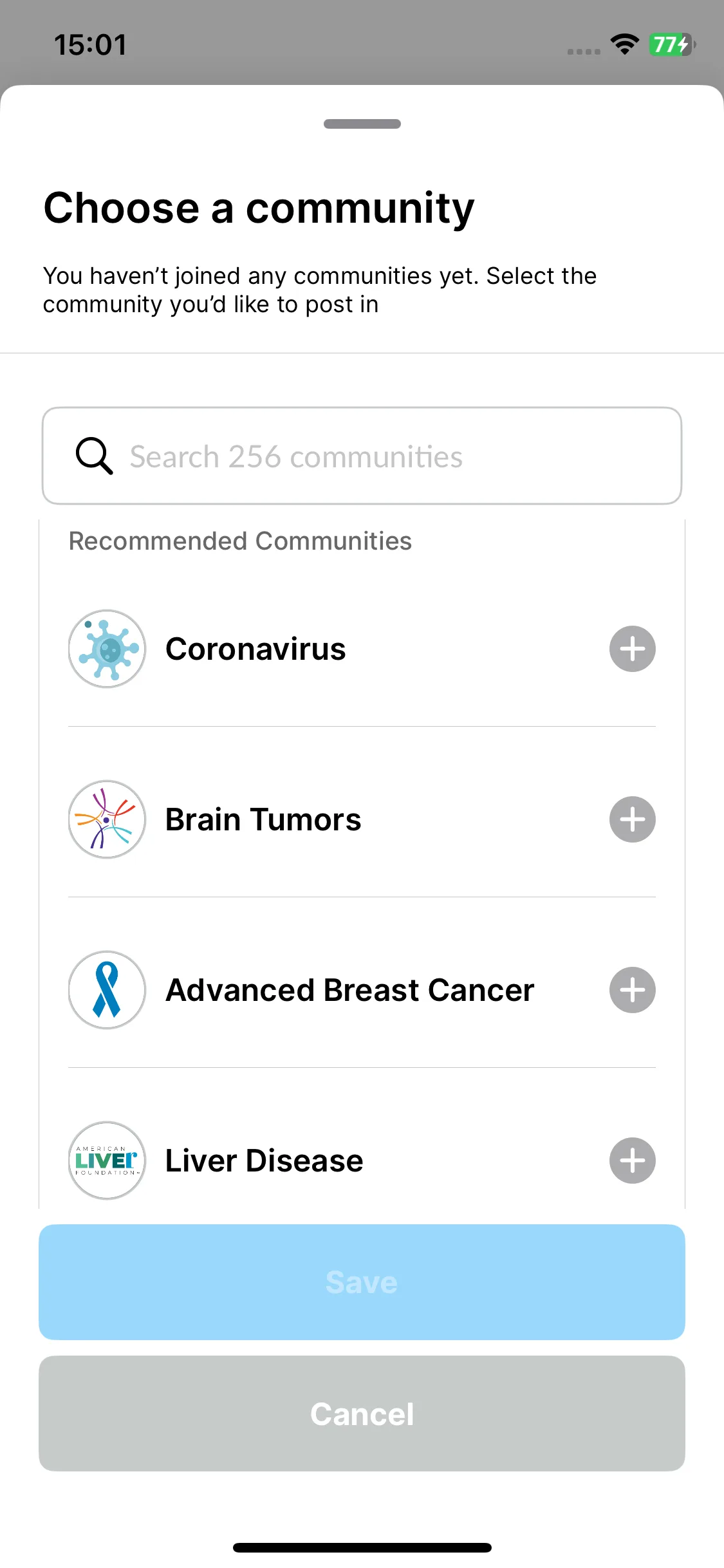Add the Coronavirus community with plus icon
The image size is (724, 1568).
(632, 649)
